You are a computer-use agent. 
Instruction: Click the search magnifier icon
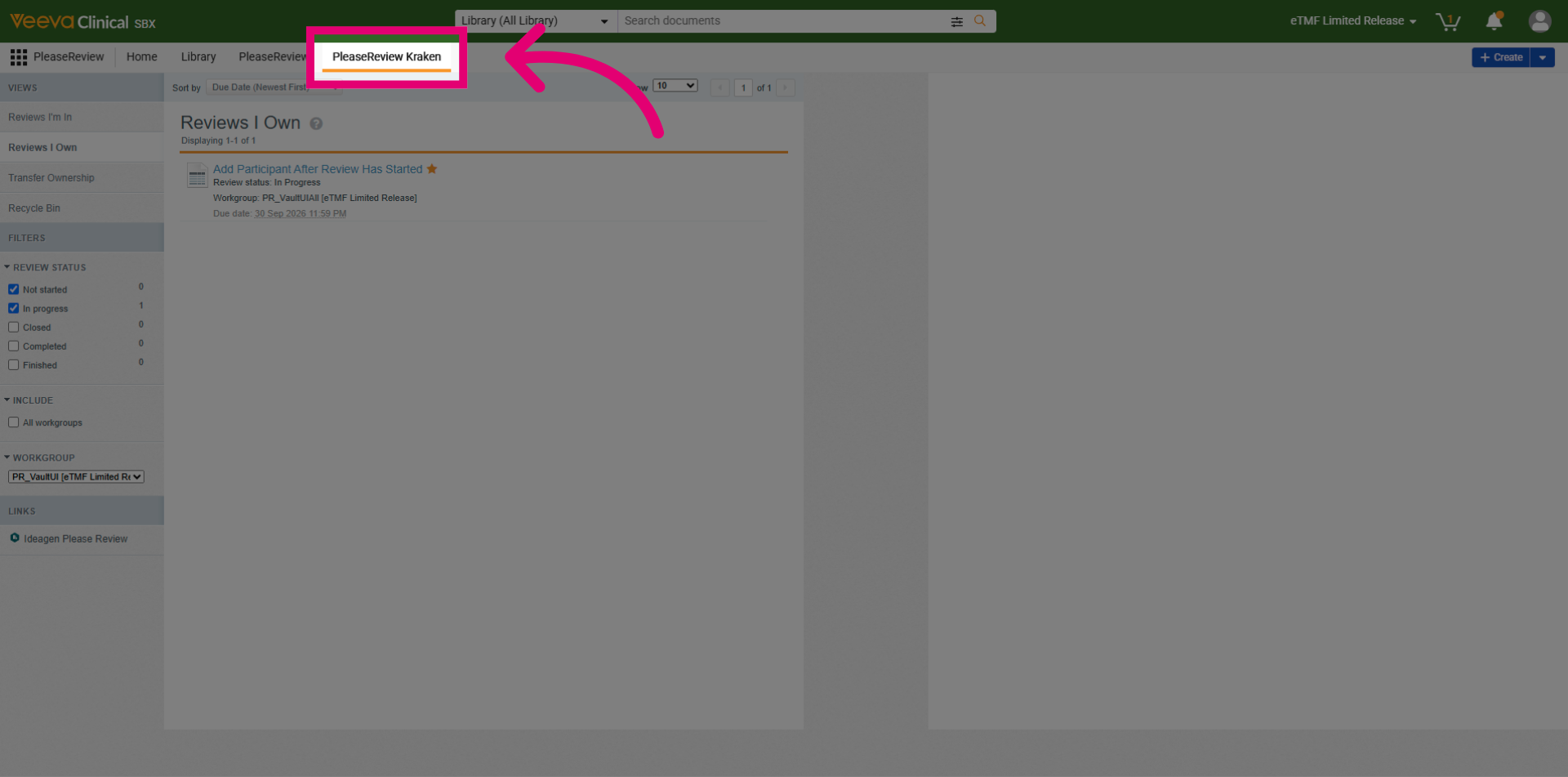point(980,21)
